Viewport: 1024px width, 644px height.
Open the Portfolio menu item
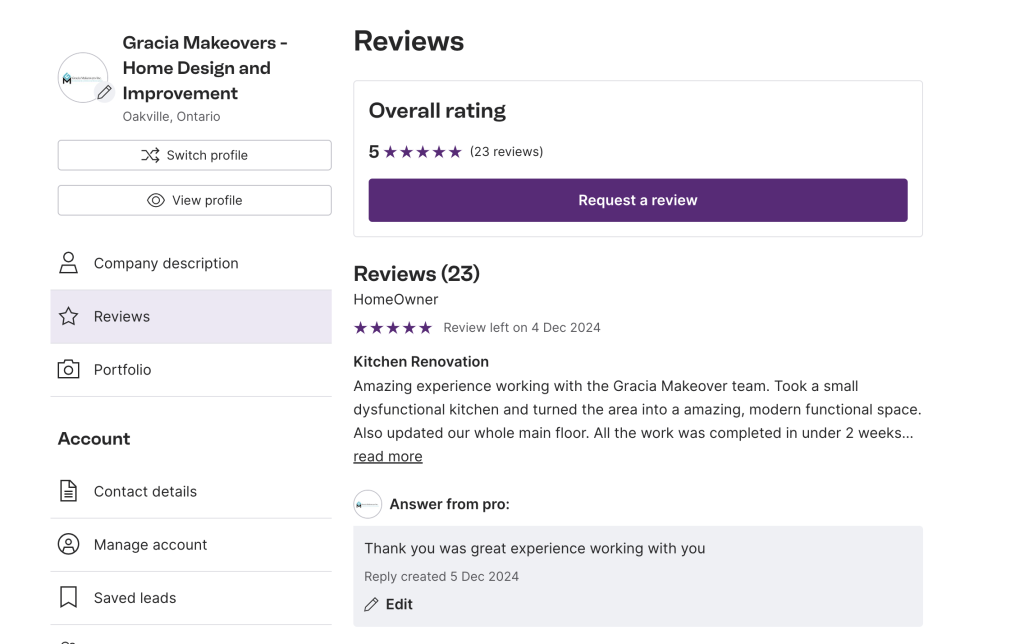[x=123, y=370]
